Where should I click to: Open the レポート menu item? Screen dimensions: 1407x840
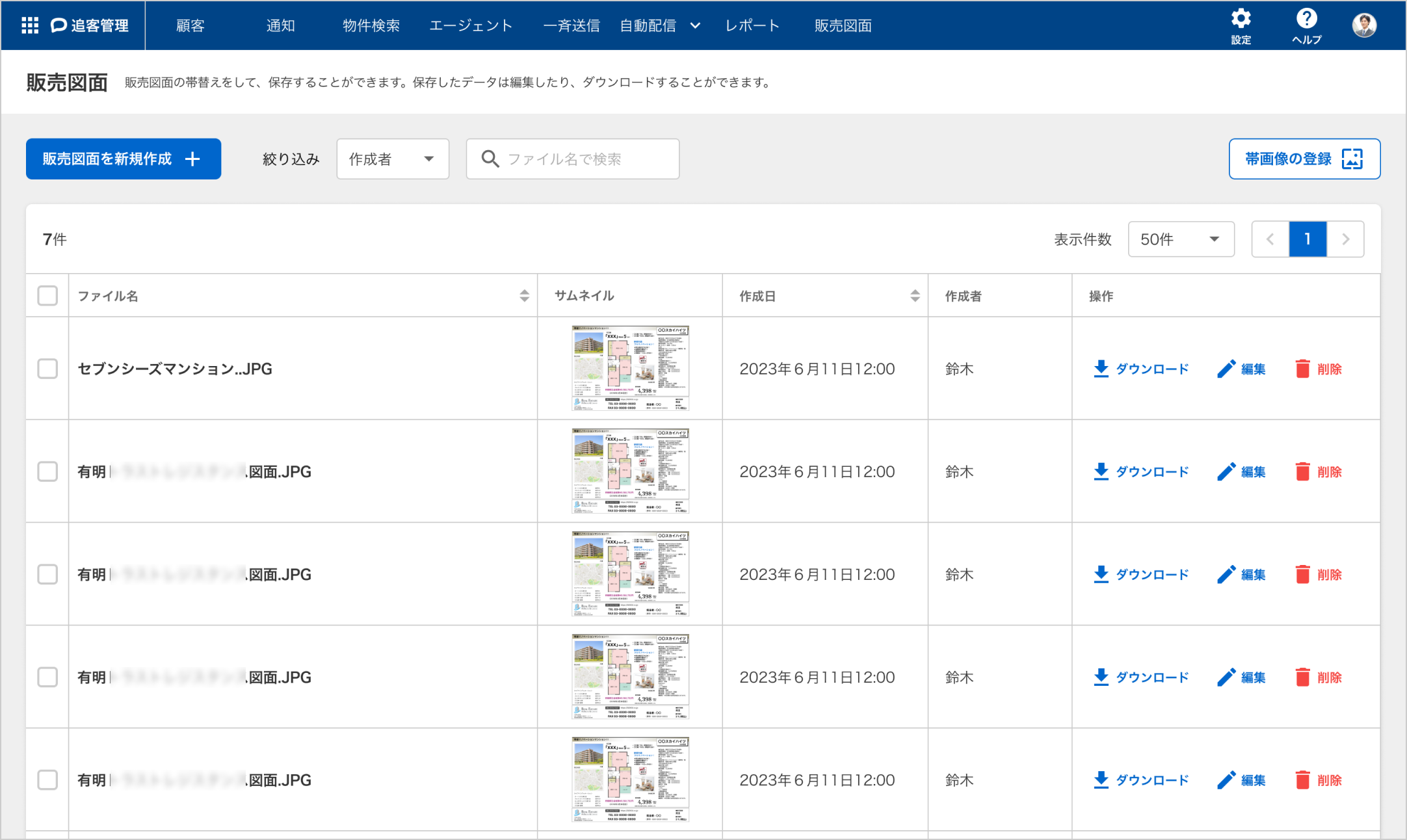tap(752, 25)
